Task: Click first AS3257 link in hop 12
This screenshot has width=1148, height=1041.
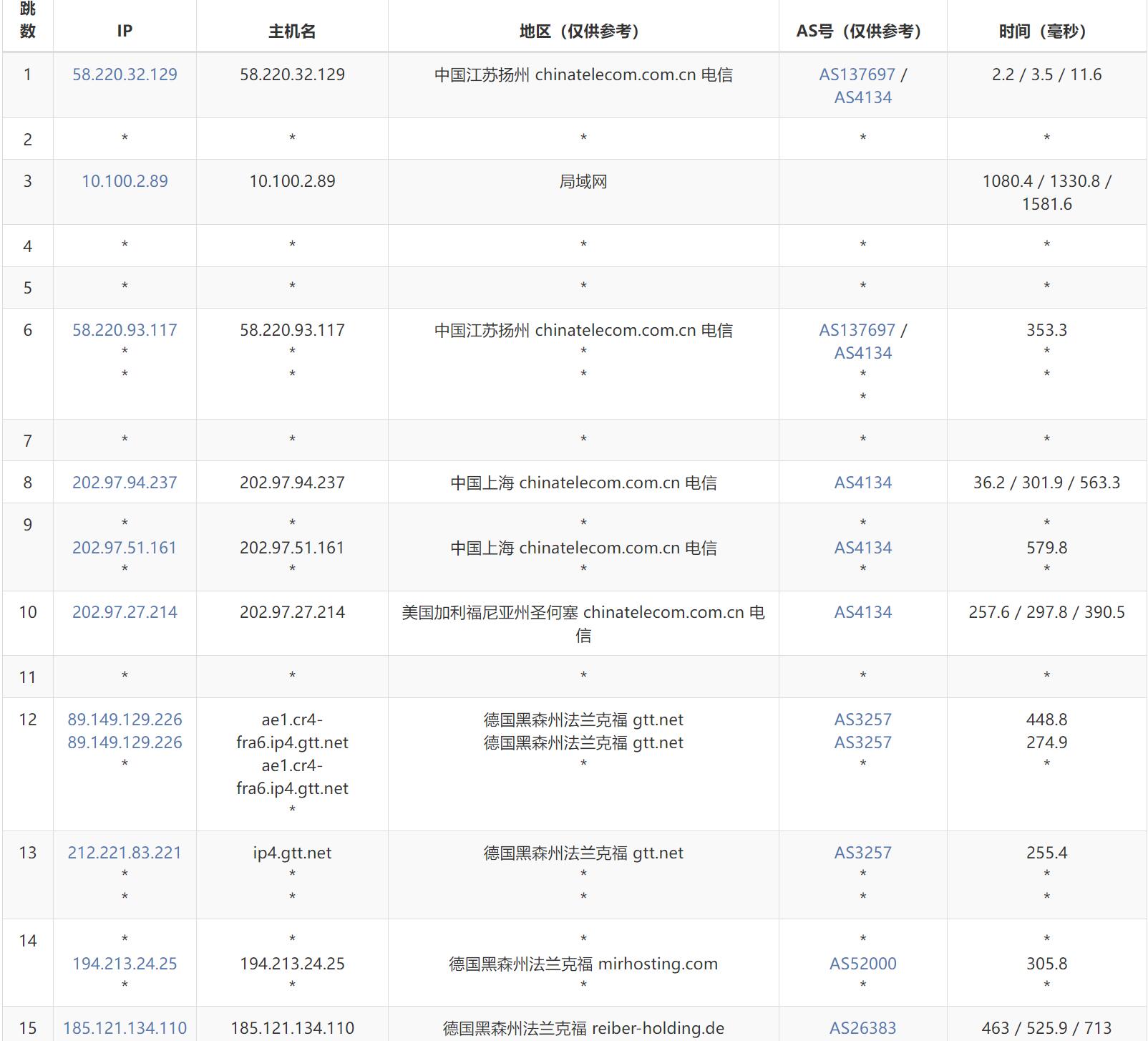Action: (x=863, y=720)
